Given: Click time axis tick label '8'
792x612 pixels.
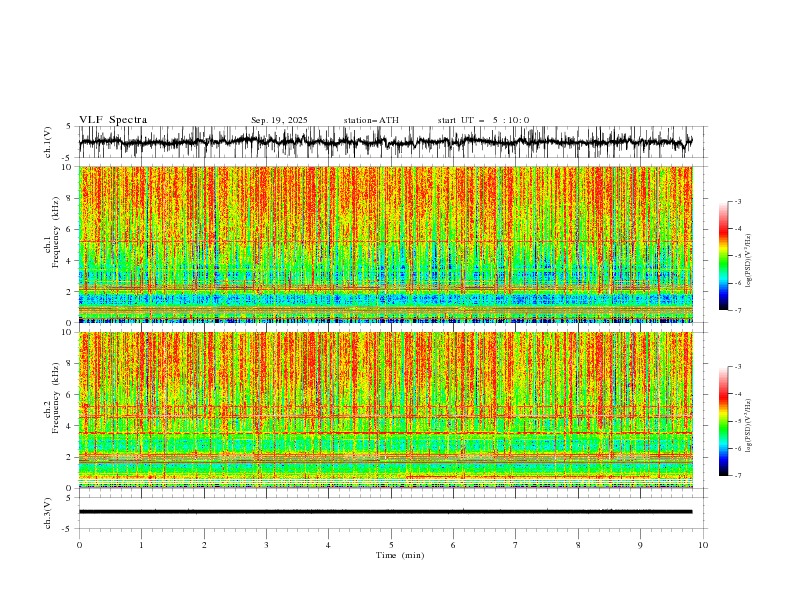Looking at the screenshot, I should click(578, 545).
